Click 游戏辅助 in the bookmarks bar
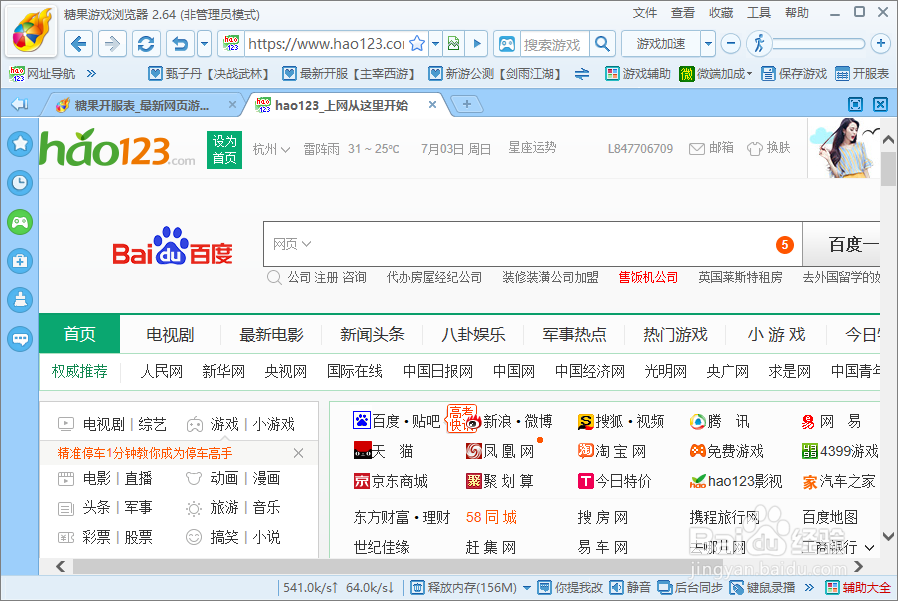898x601 pixels. [638, 74]
